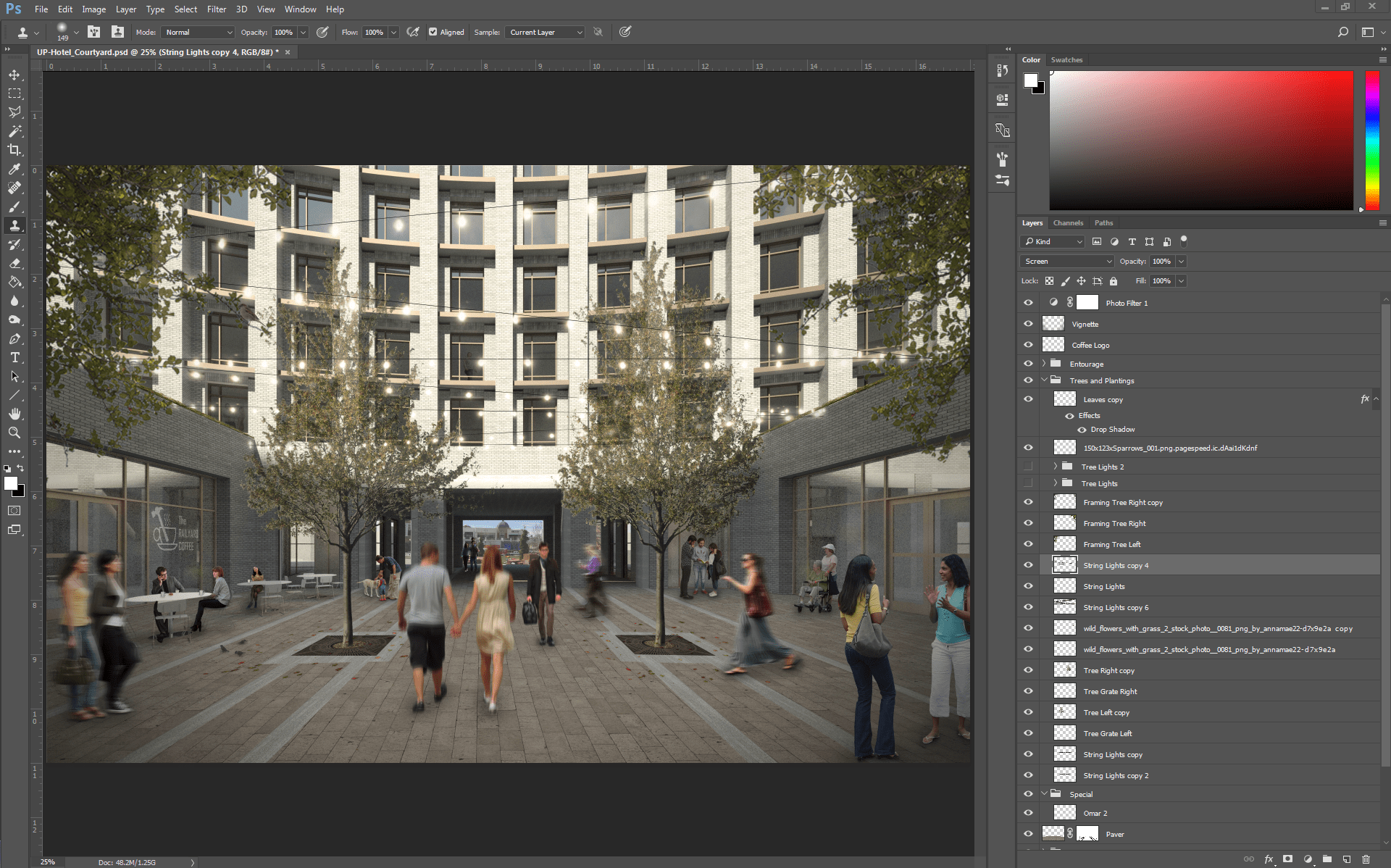Show the Tree Lights 2 group
This screenshot has width=1391, height=868.
coord(1029,466)
